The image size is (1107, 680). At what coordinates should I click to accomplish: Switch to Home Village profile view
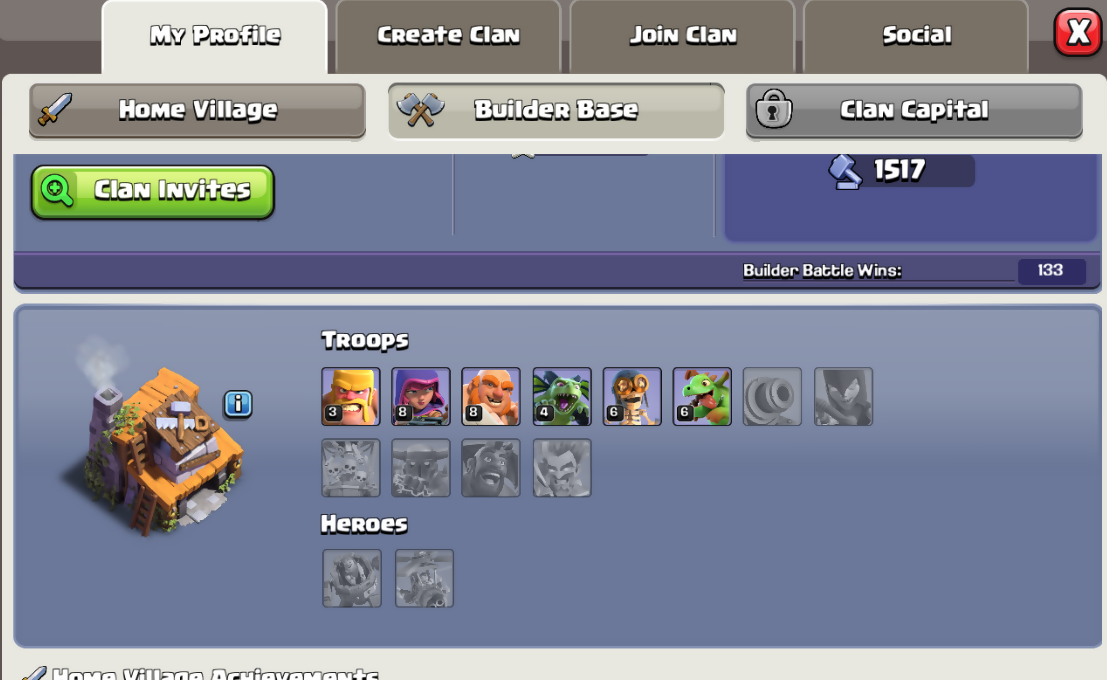[197, 110]
